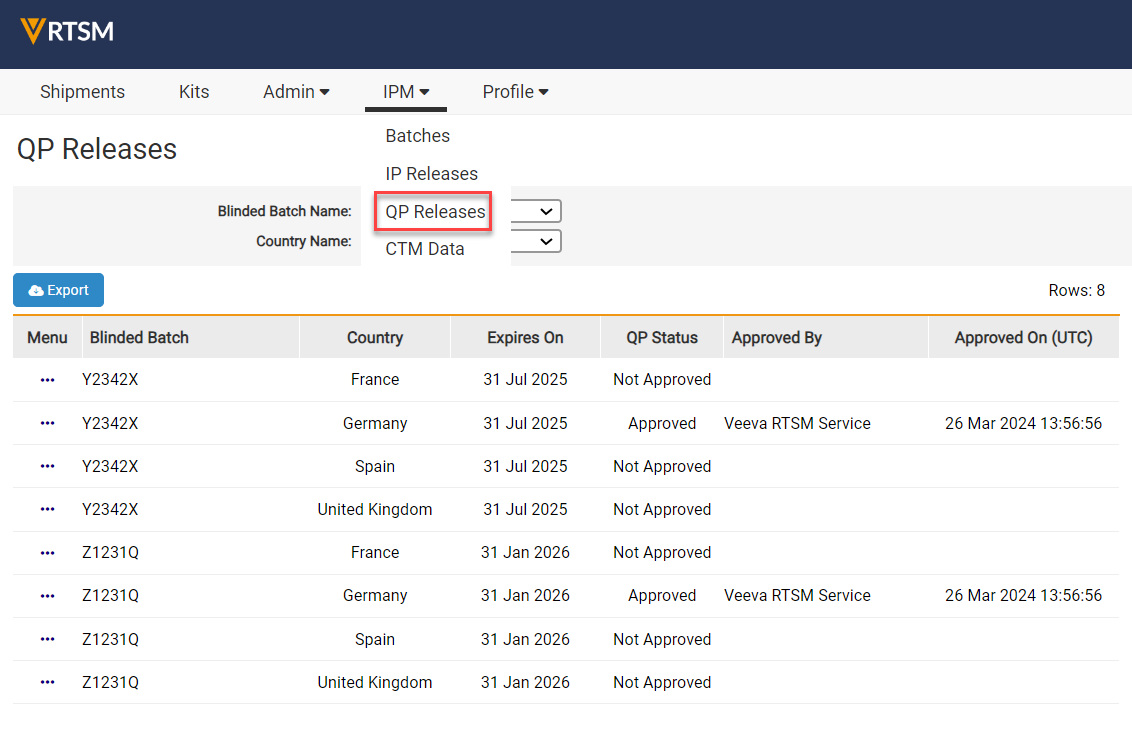The height and width of the screenshot is (746, 1132).
Task: Open the Admin dropdown menu
Action: (x=296, y=92)
